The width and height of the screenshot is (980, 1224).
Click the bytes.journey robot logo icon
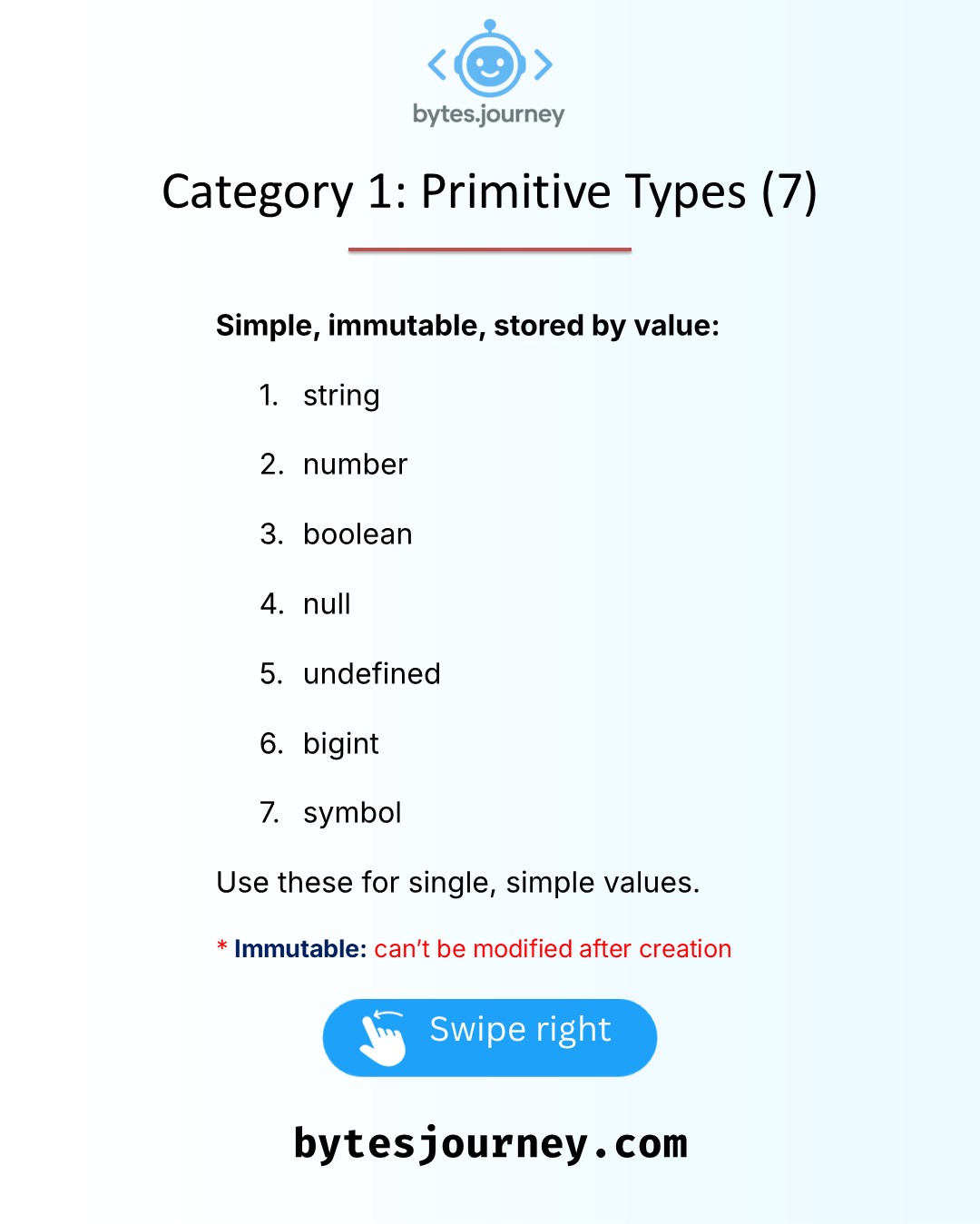[489, 62]
